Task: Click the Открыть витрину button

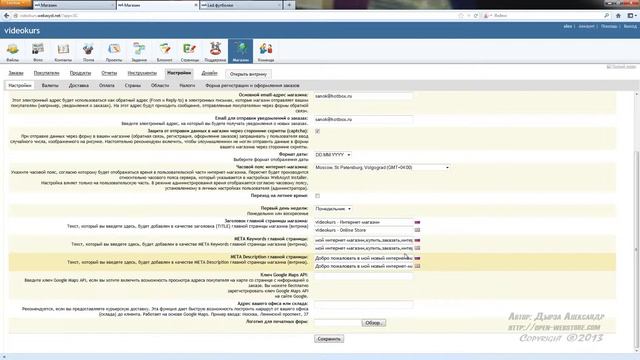Action: click(x=248, y=74)
